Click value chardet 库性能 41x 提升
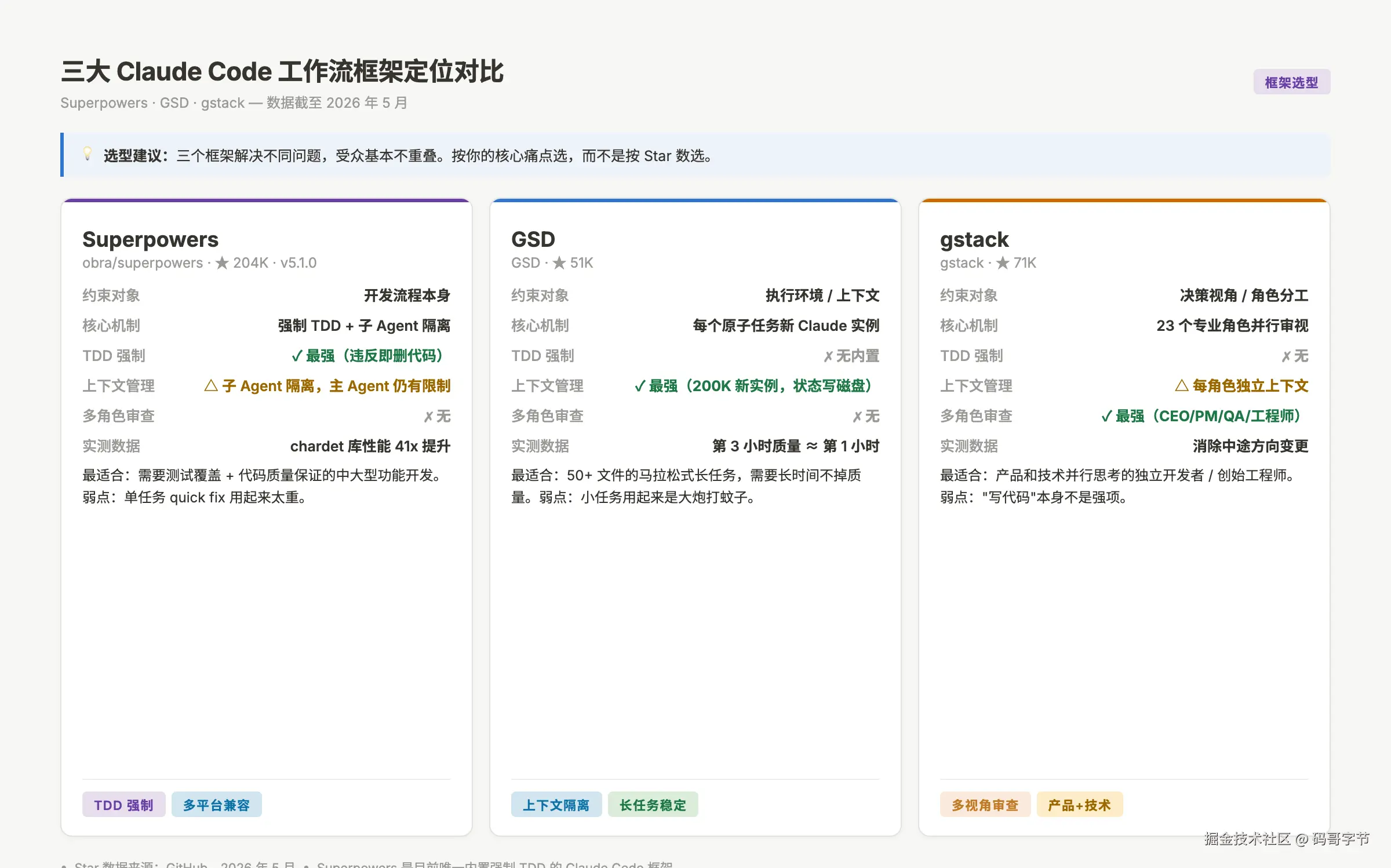This screenshot has height=868, width=1391. pyautogui.click(x=370, y=446)
